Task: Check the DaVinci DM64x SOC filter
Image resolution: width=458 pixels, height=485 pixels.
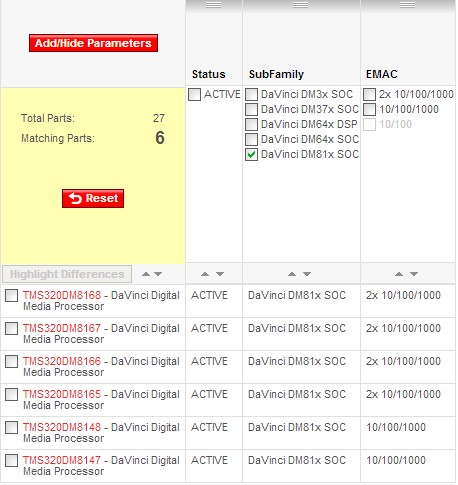Action: pyautogui.click(x=251, y=139)
